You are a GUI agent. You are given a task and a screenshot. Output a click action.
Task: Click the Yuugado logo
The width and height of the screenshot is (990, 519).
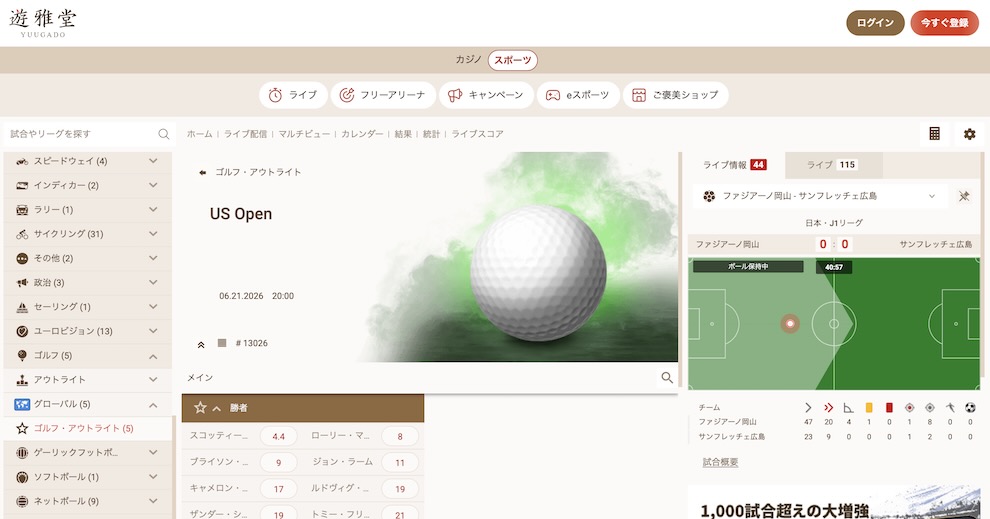pos(43,23)
